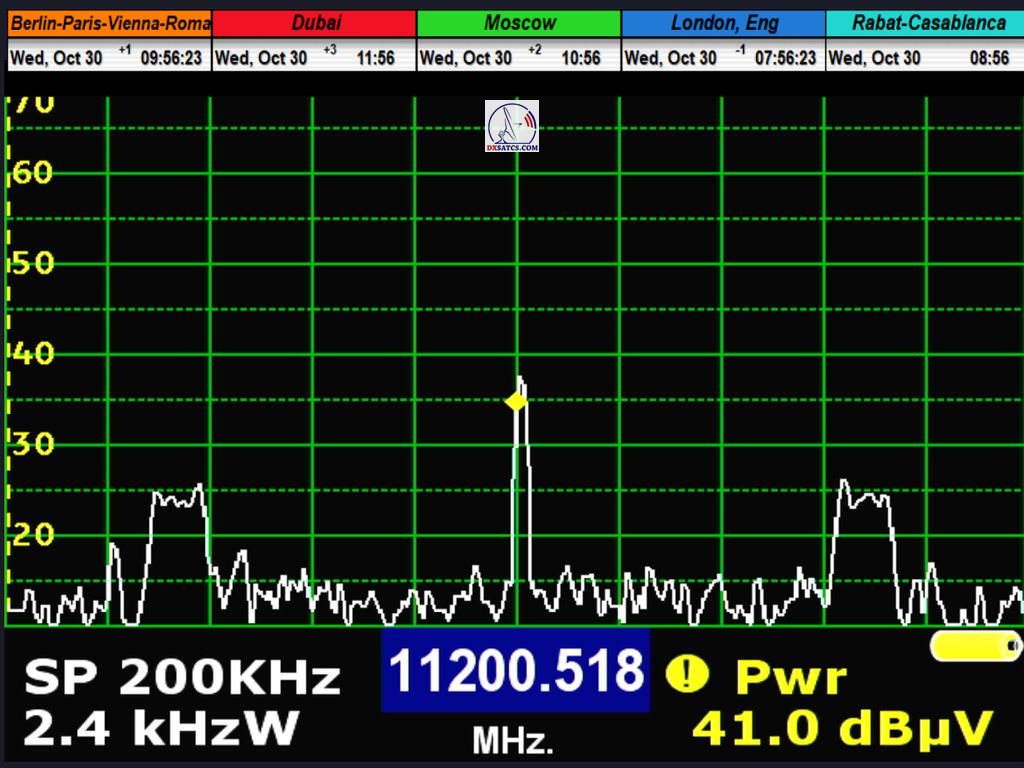Click the 2.4 kHzW bandwidth setting
1024x768 pixels.
[160, 728]
